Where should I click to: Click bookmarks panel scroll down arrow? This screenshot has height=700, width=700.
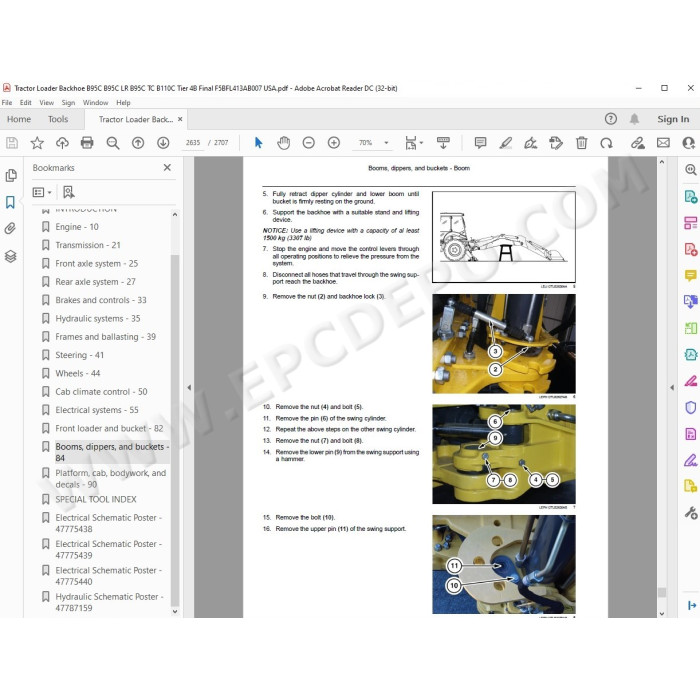click(x=175, y=611)
